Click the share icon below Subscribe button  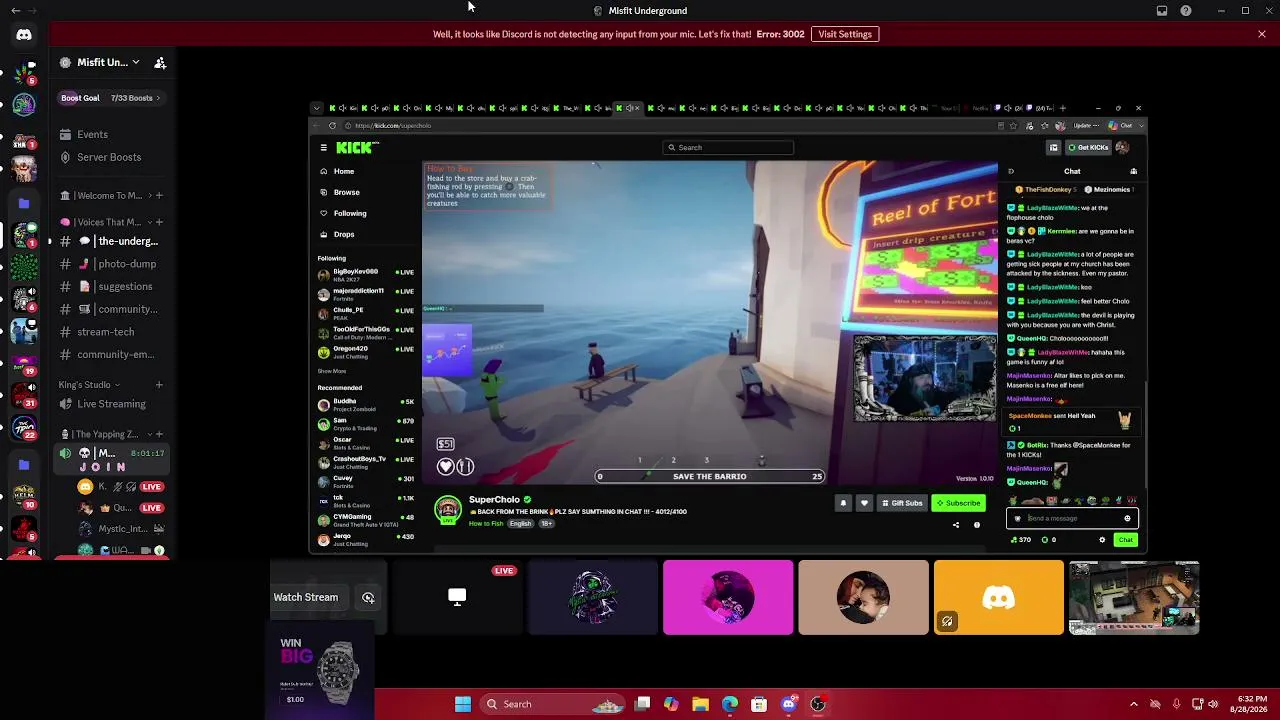(955, 525)
